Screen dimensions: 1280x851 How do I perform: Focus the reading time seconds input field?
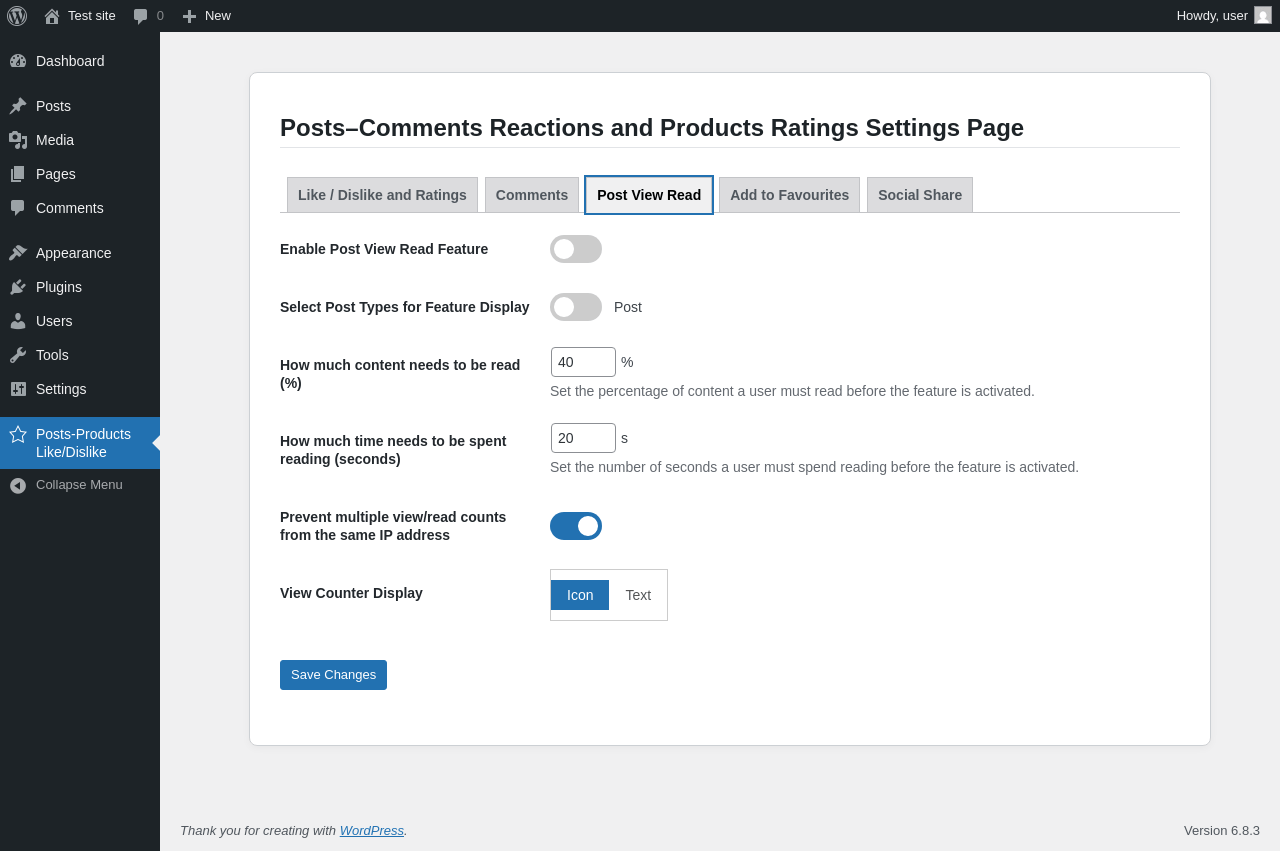[583, 438]
